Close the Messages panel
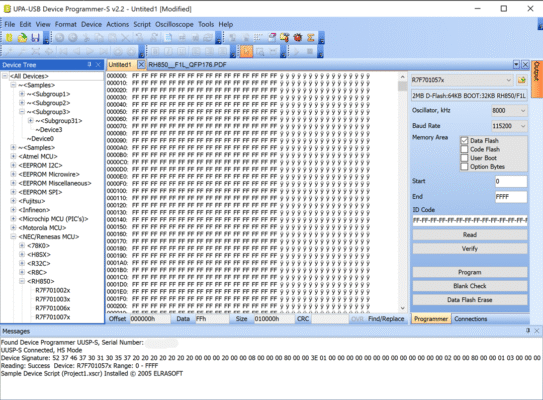This screenshot has height=400, width=543. [536, 331]
